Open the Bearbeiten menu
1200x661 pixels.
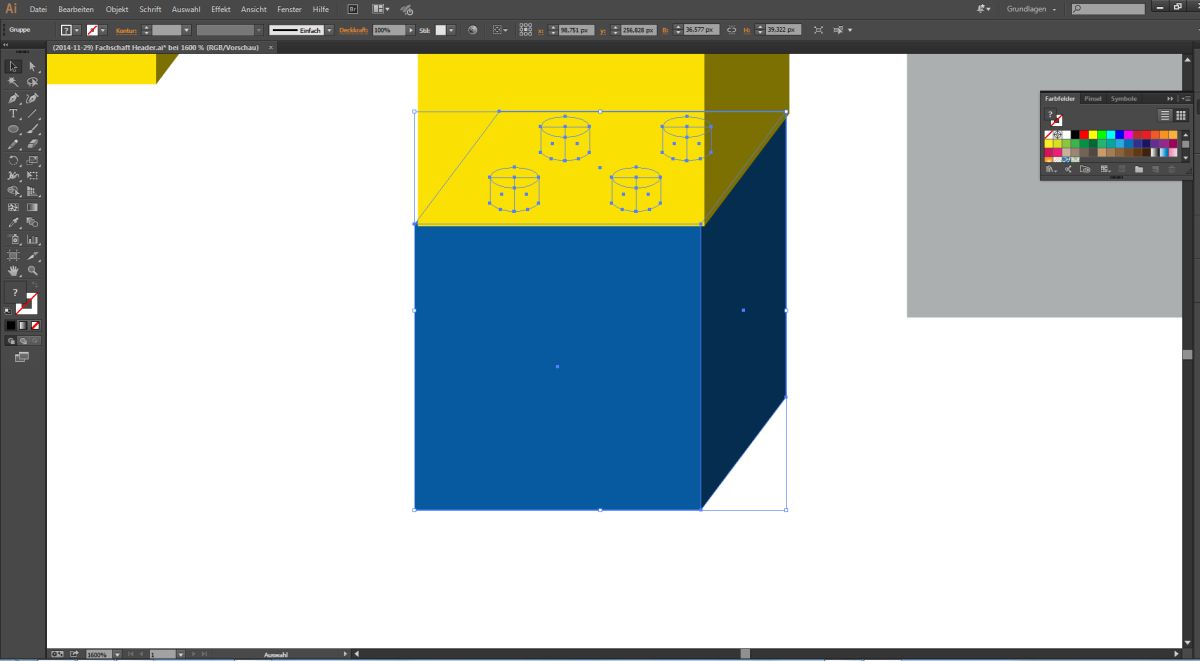pos(76,9)
